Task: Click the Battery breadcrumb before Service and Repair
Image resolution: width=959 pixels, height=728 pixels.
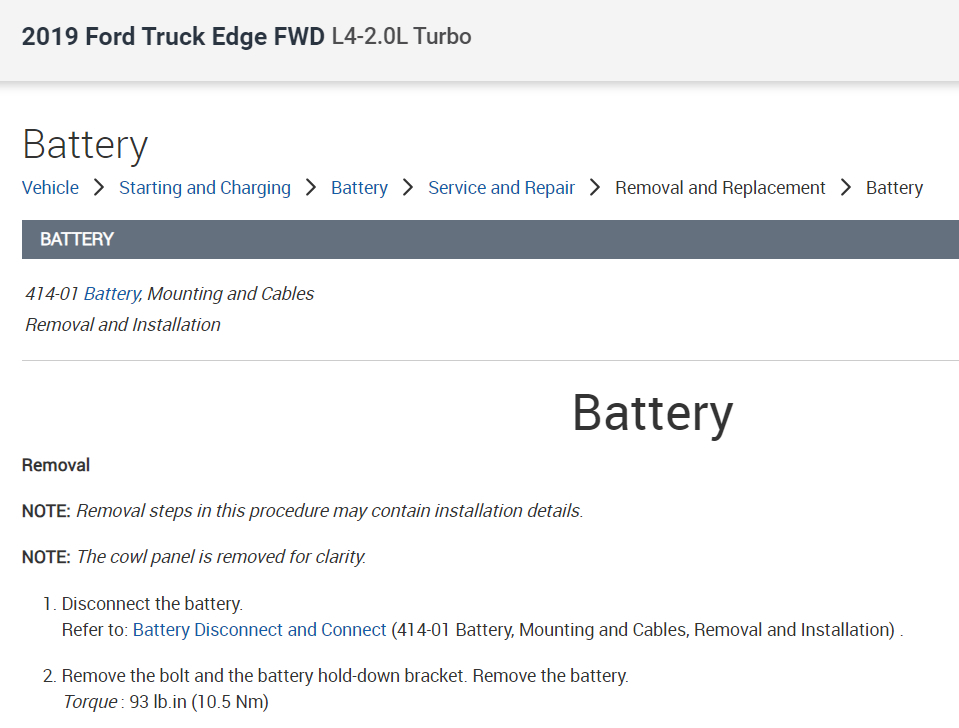Action: click(359, 188)
